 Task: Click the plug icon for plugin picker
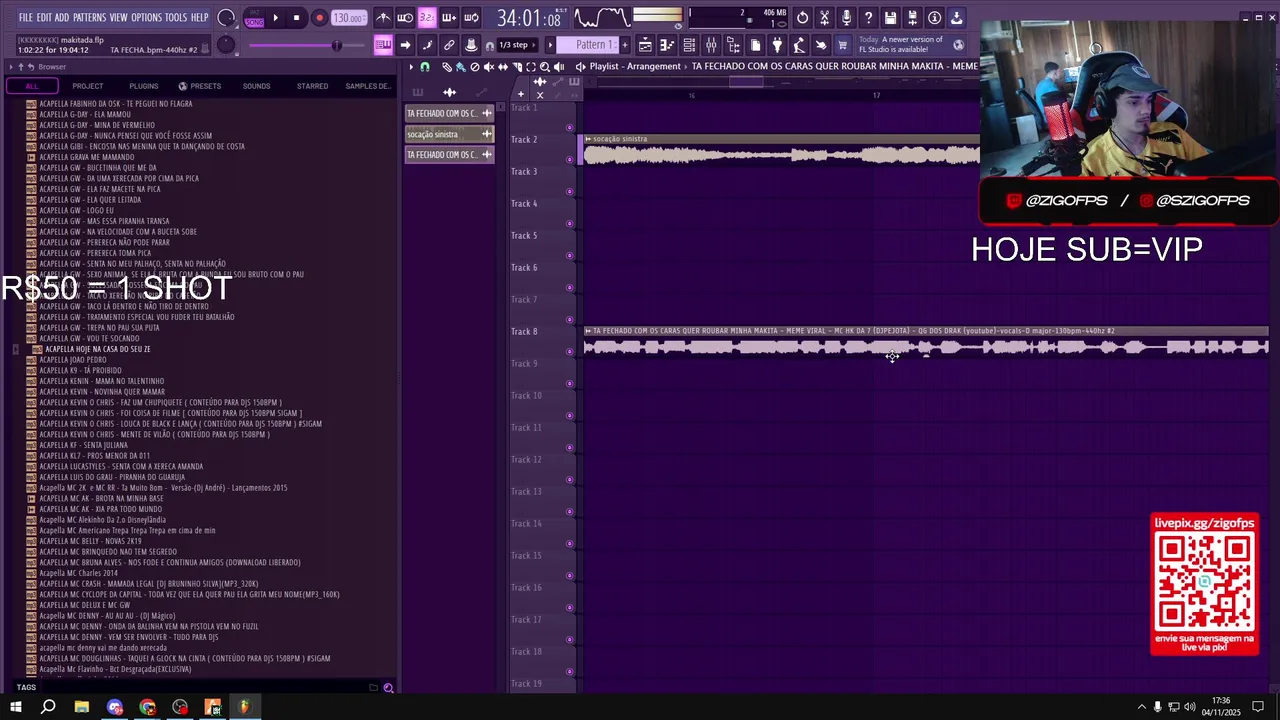(777, 45)
